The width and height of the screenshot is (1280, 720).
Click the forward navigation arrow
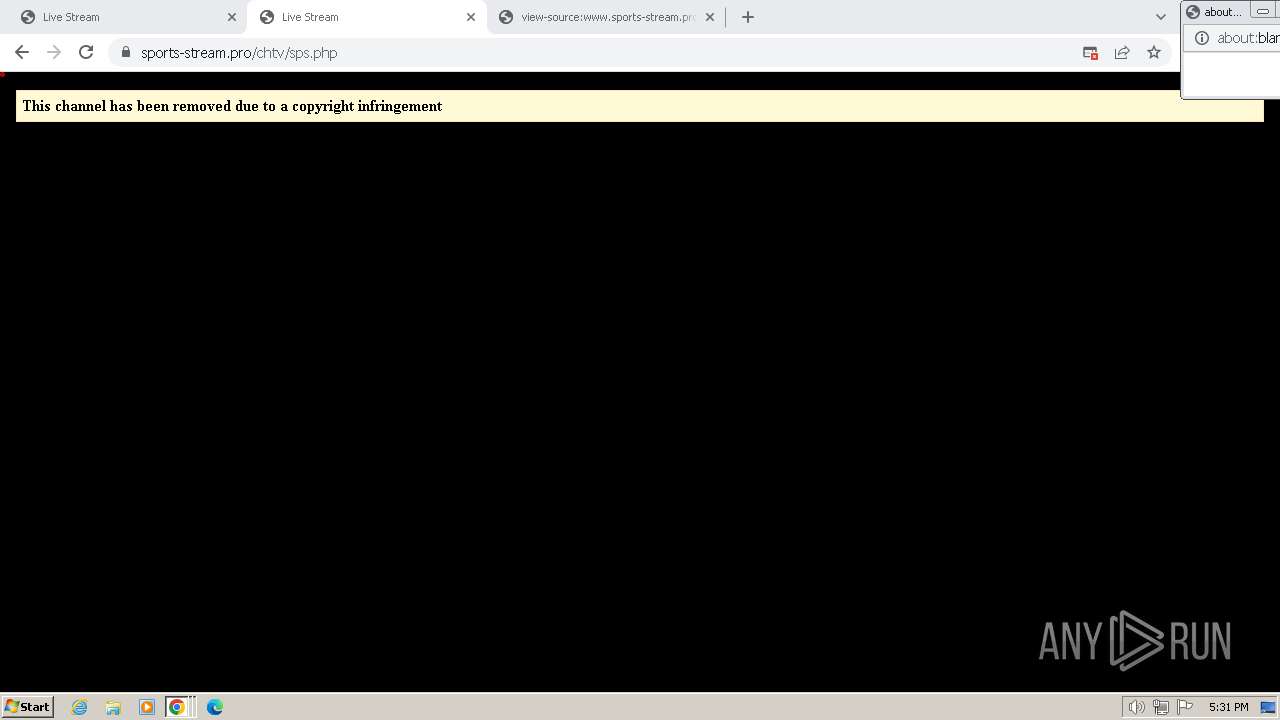54,52
